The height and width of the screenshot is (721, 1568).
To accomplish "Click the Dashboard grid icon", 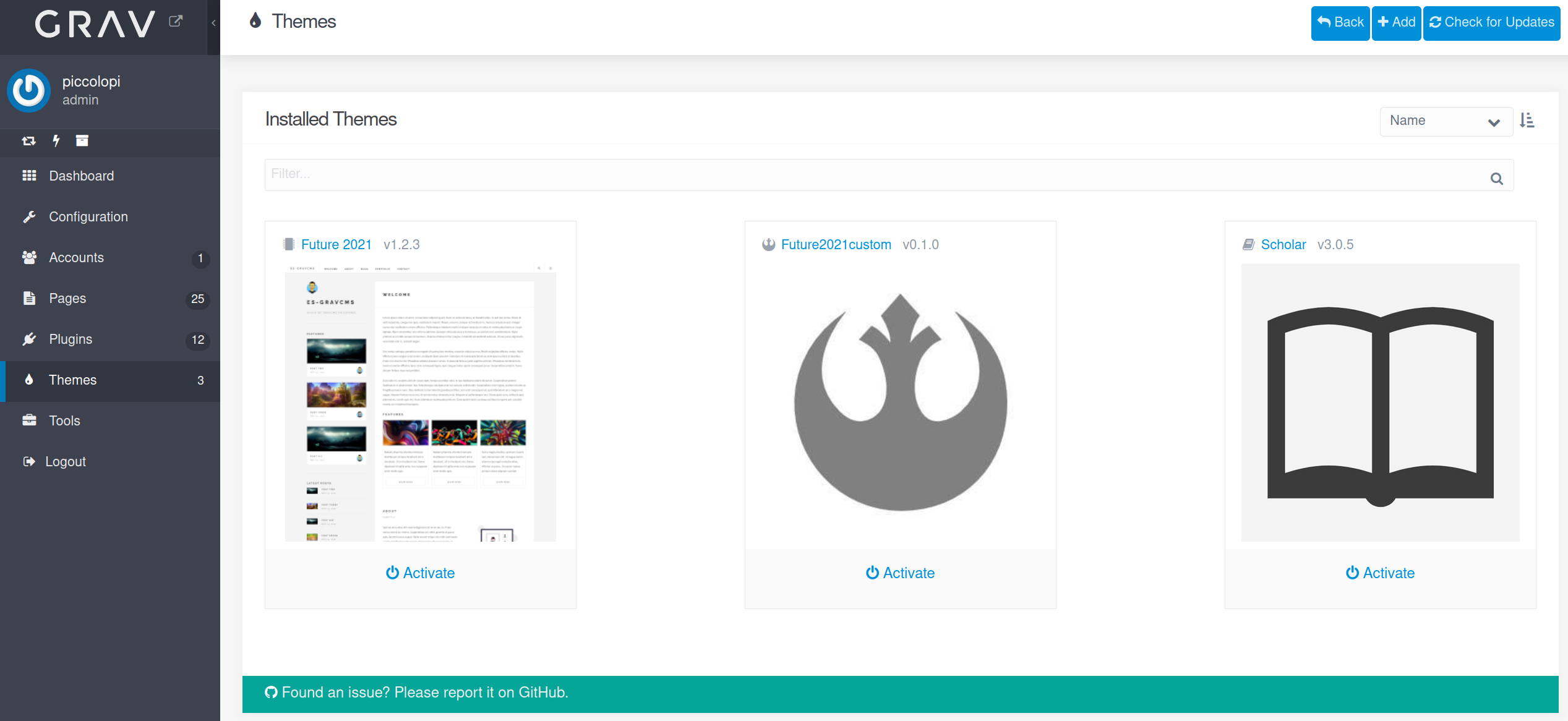I will pyautogui.click(x=29, y=176).
